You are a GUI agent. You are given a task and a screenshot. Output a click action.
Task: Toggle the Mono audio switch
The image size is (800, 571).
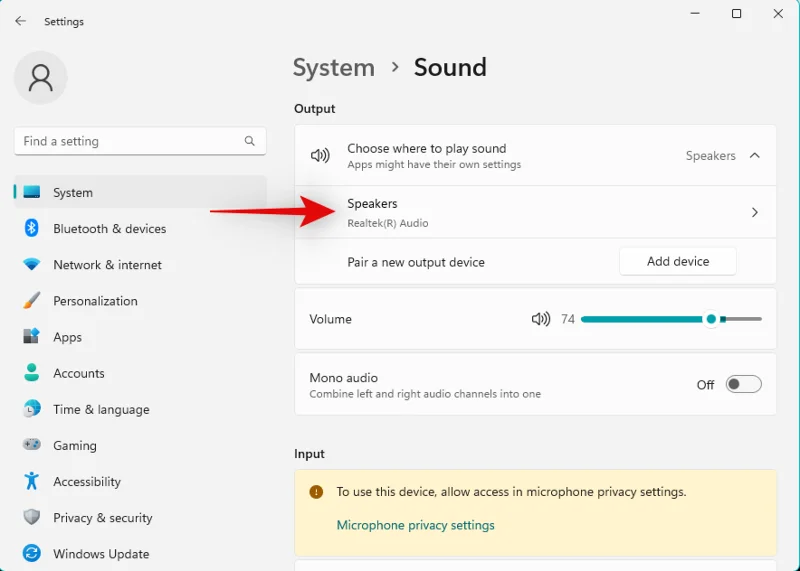pyautogui.click(x=743, y=384)
